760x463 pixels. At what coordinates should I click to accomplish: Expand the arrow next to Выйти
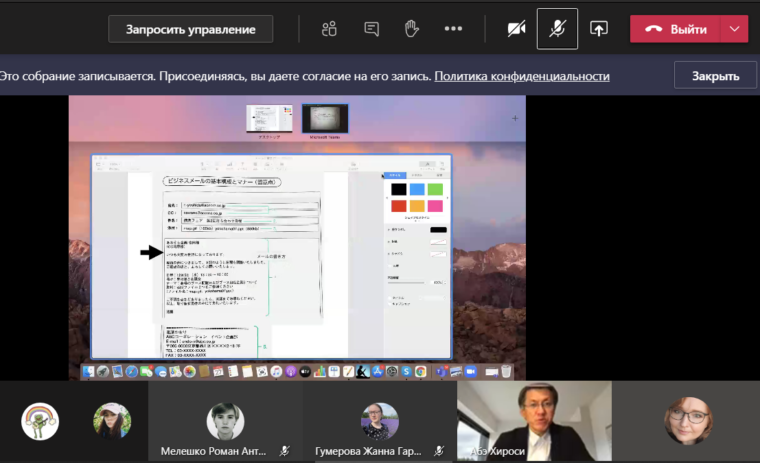[x=735, y=29]
